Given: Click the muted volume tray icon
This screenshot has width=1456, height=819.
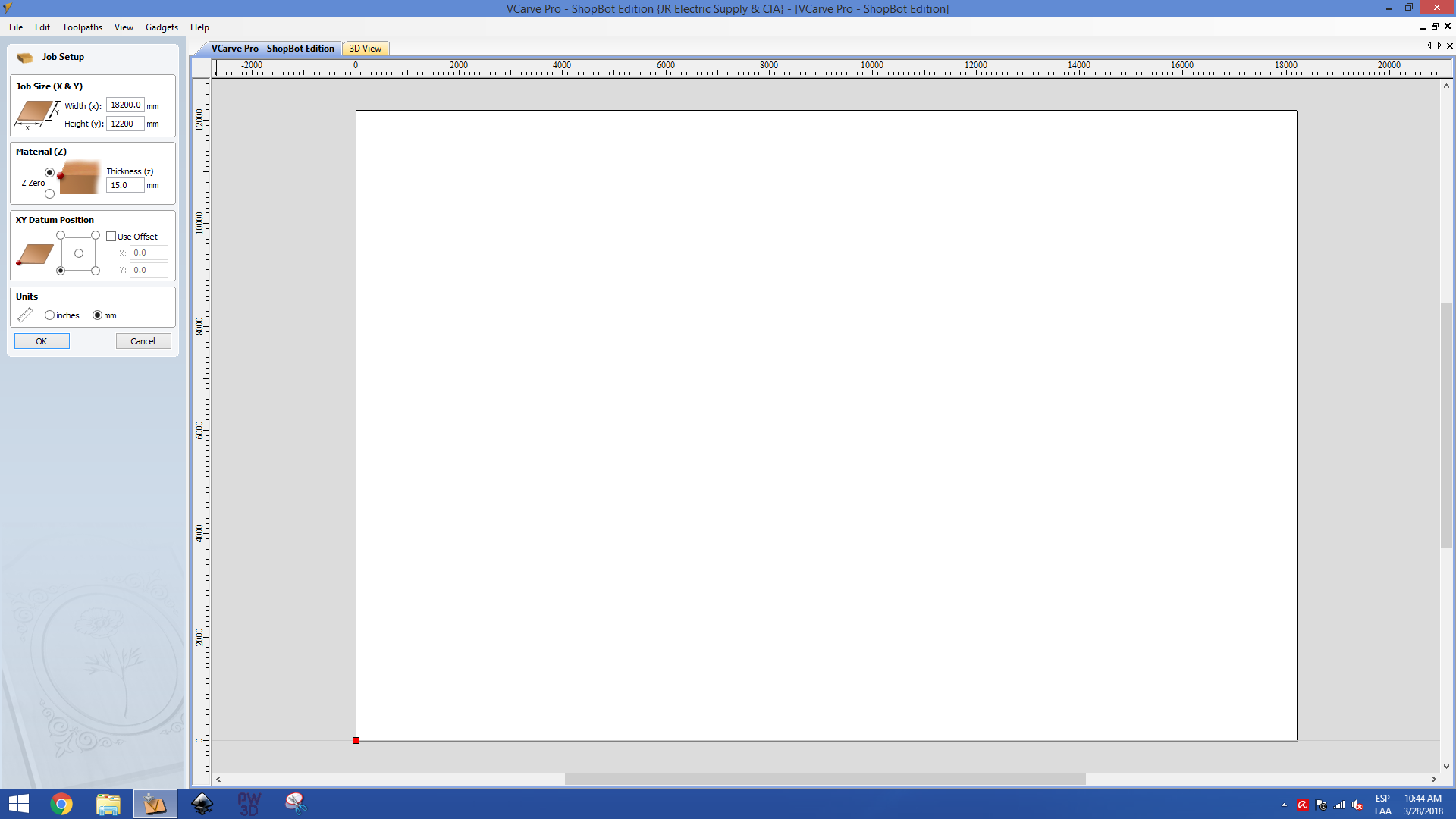Looking at the screenshot, I should pos(1357,805).
